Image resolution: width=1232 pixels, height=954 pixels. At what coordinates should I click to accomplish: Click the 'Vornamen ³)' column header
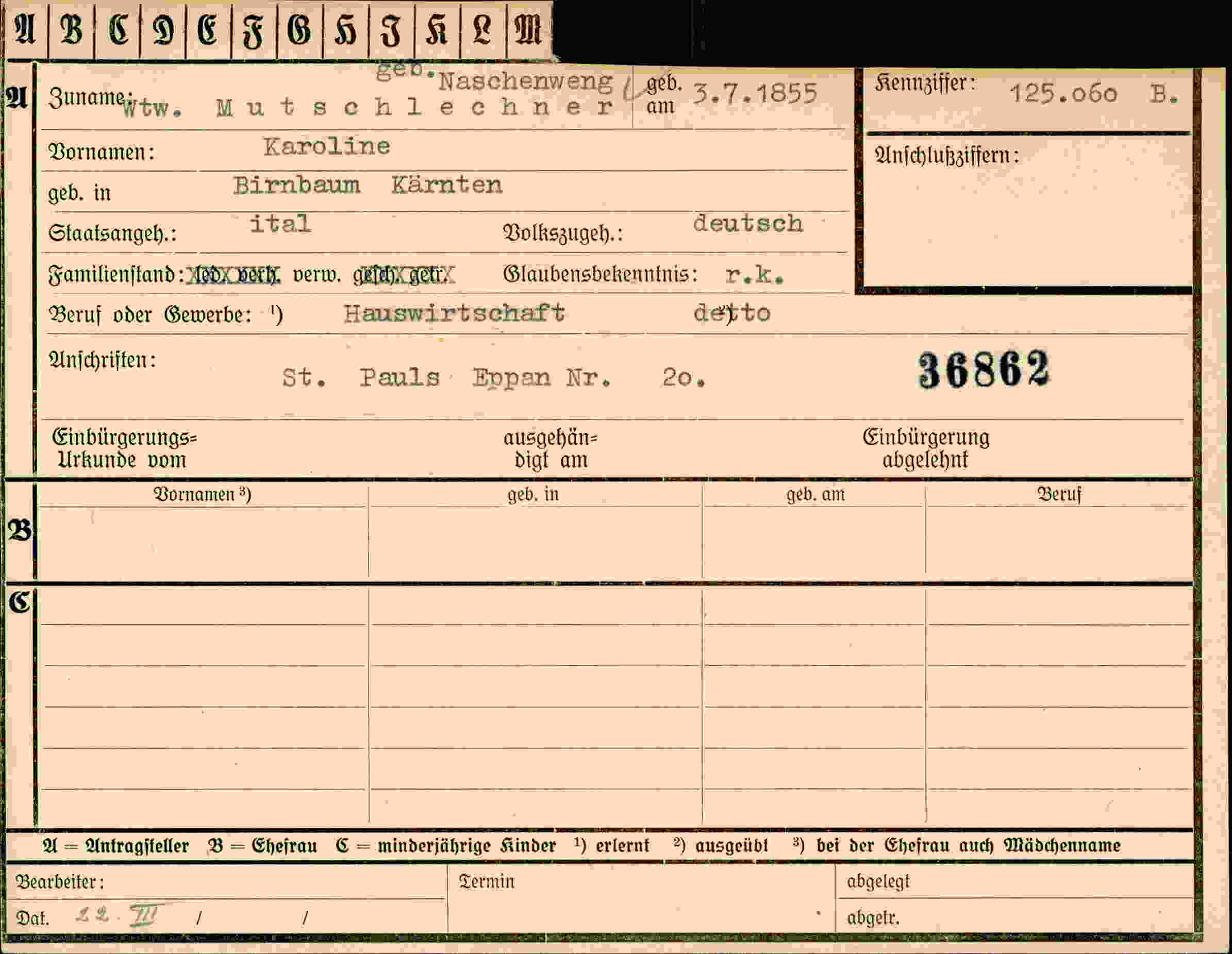pos(203,494)
